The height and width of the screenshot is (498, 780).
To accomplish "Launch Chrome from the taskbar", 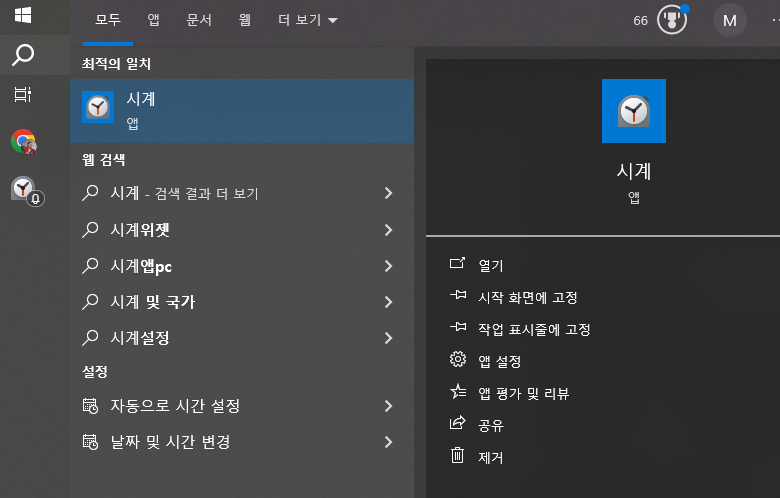I will 23,142.
